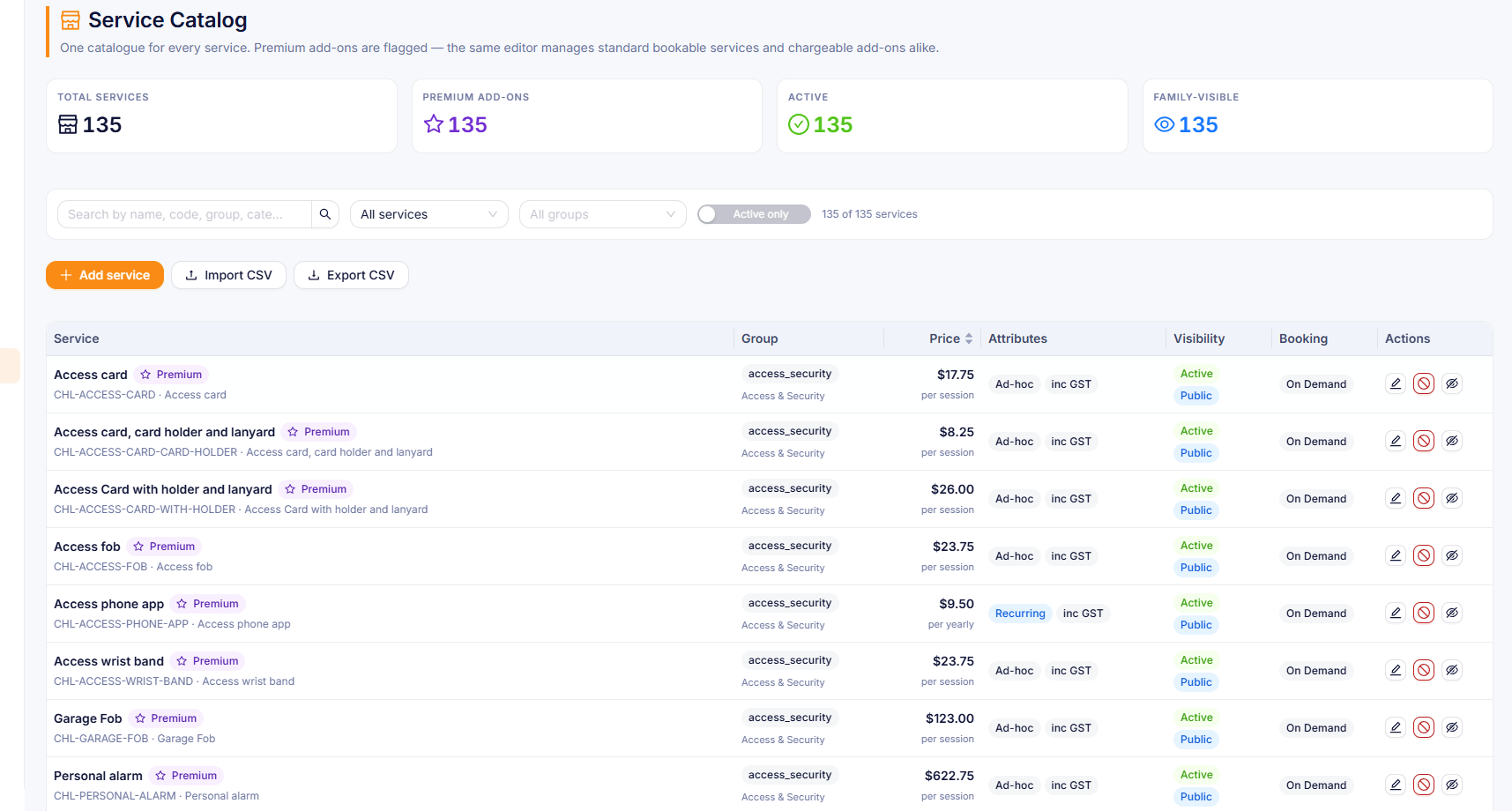Toggle visibility for Access Card with holder and lanyard
Screen dimensions: 1512x811
pos(1452,498)
